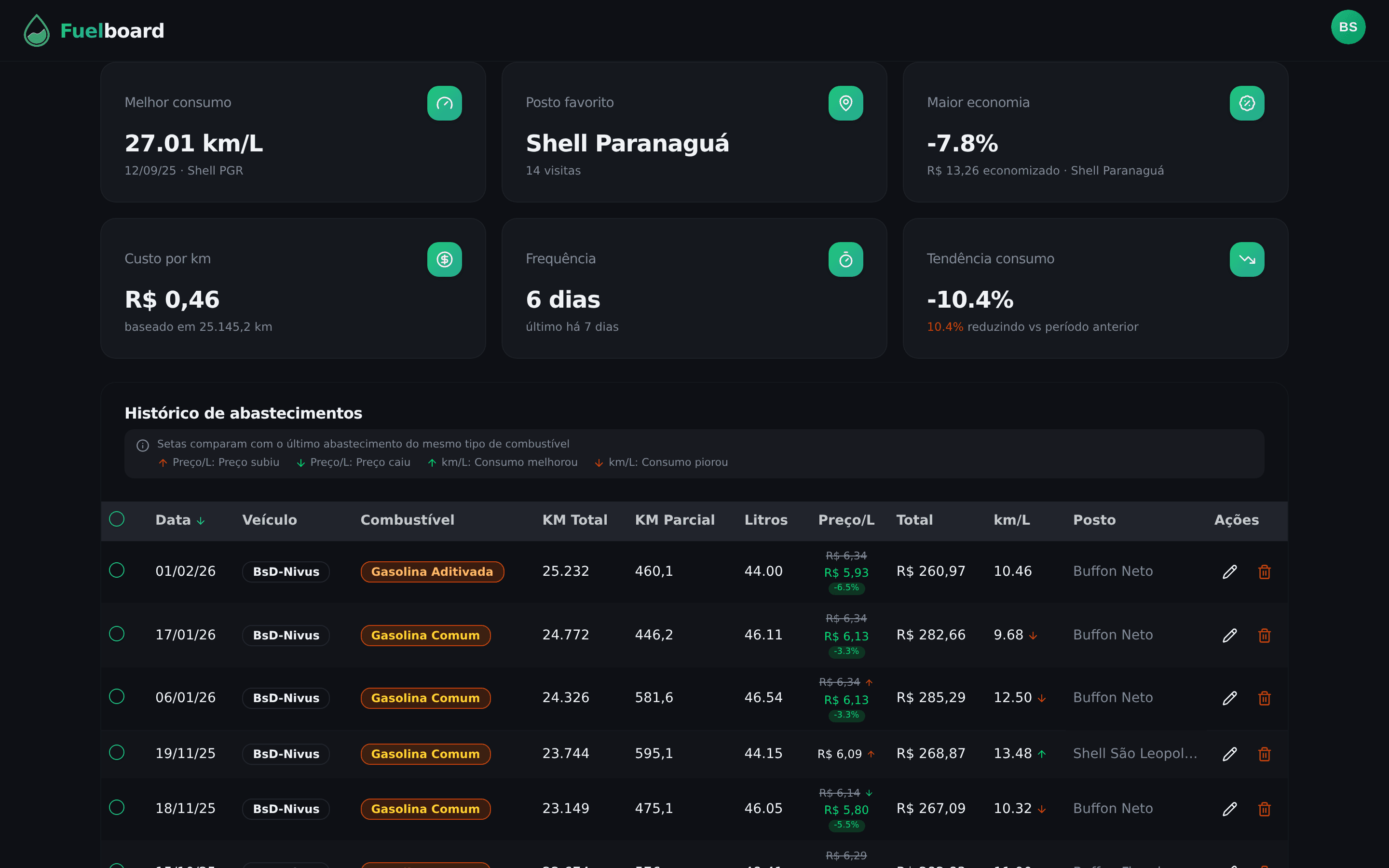Click the Fuelboard droplet logo

point(37,30)
